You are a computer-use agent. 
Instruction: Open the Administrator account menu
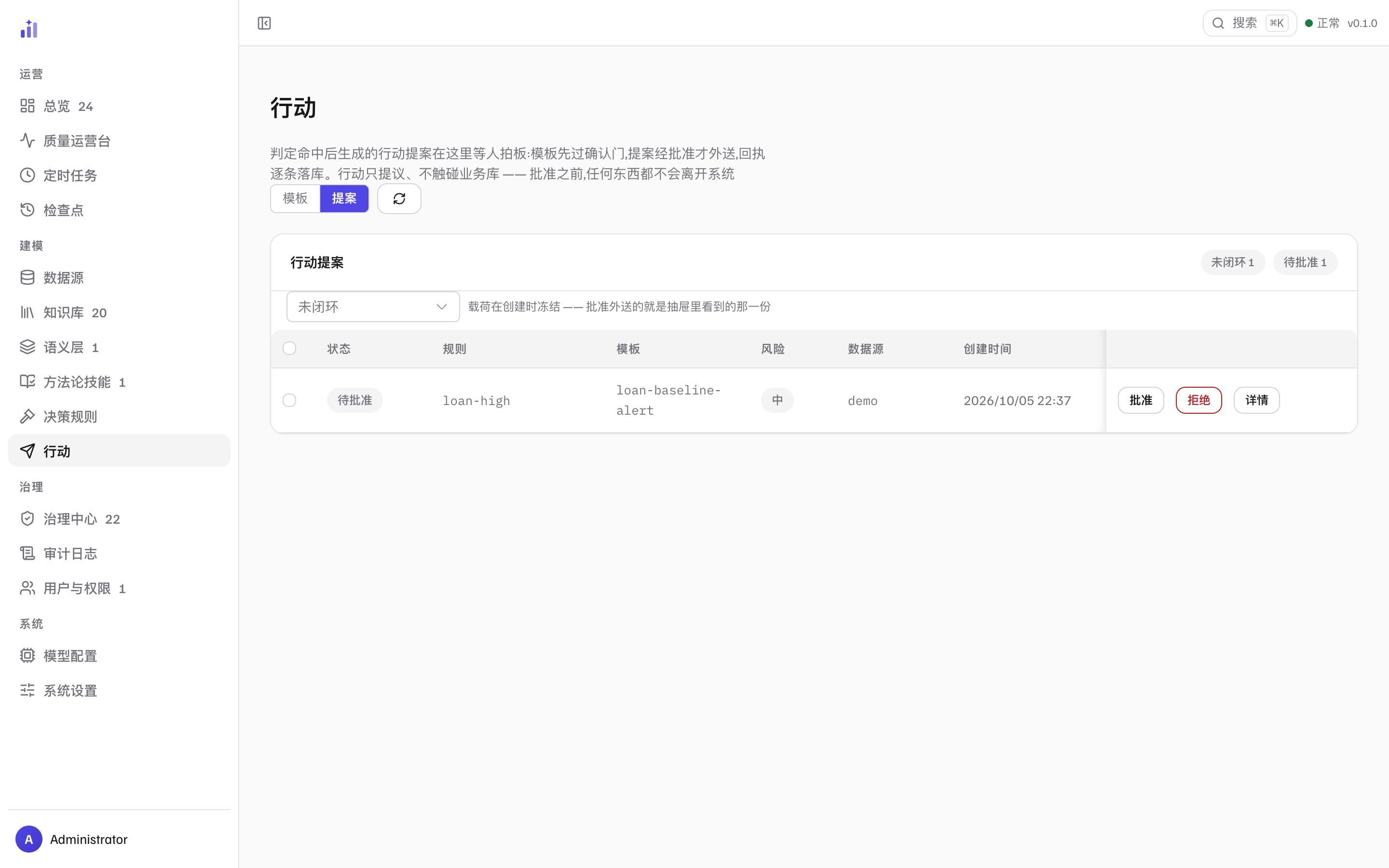[72, 839]
